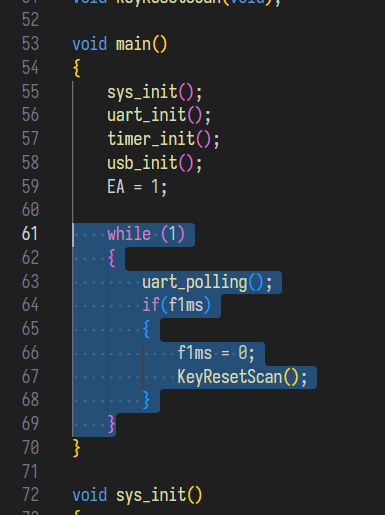The image size is (385, 515).
Task: Click the 'EA = 1;' statement
Action: click(137, 186)
